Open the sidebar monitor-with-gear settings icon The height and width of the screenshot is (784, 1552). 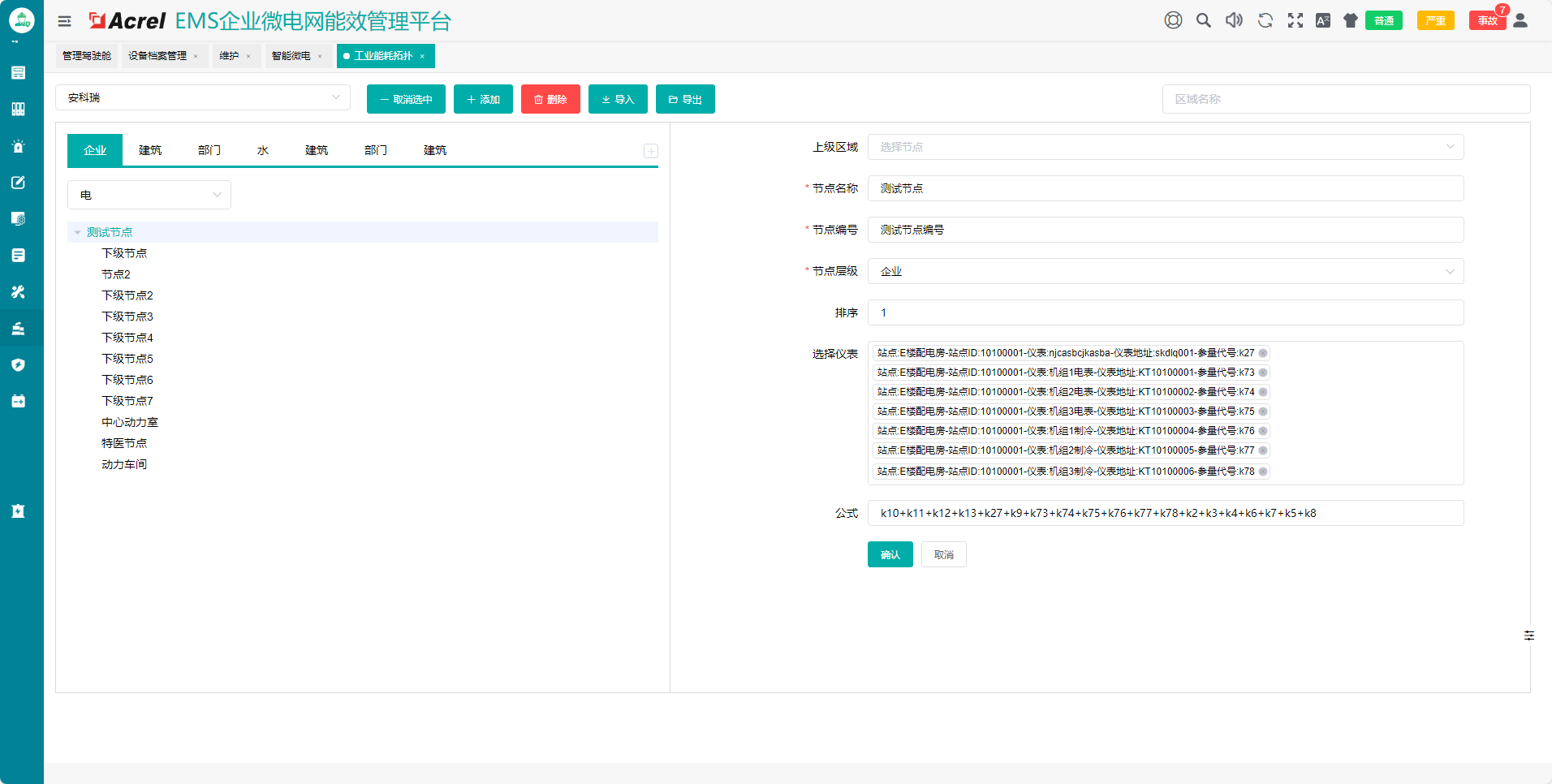(18, 219)
